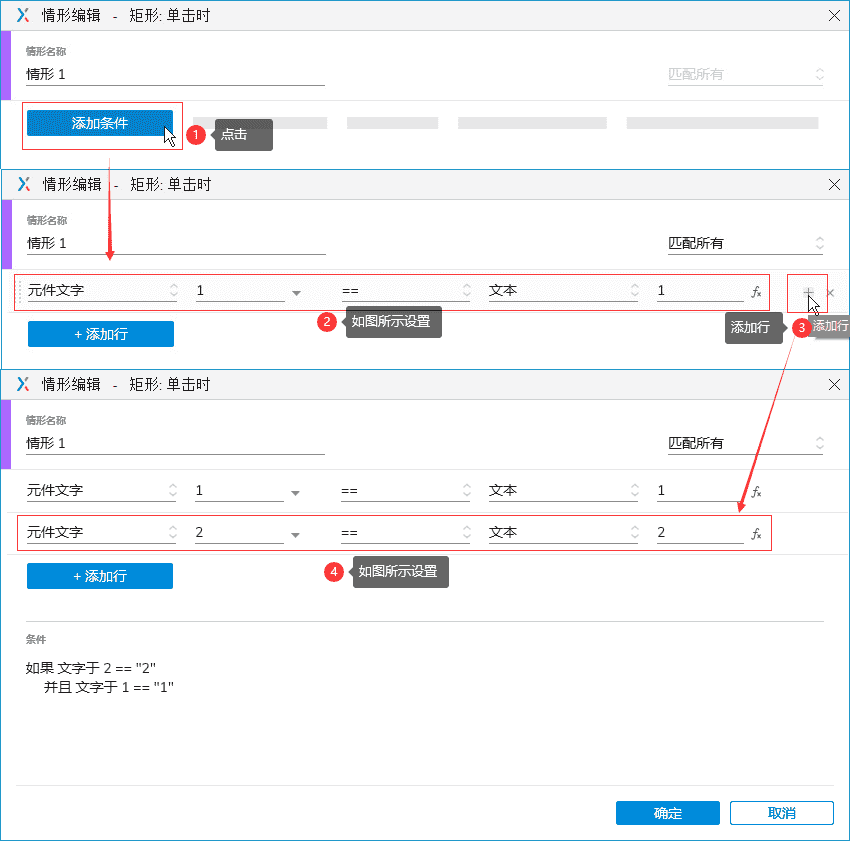The image size is (850, 841).
Task: Click the fx icon in the middle dialog's condition row
Action: [x=756, y=292]
